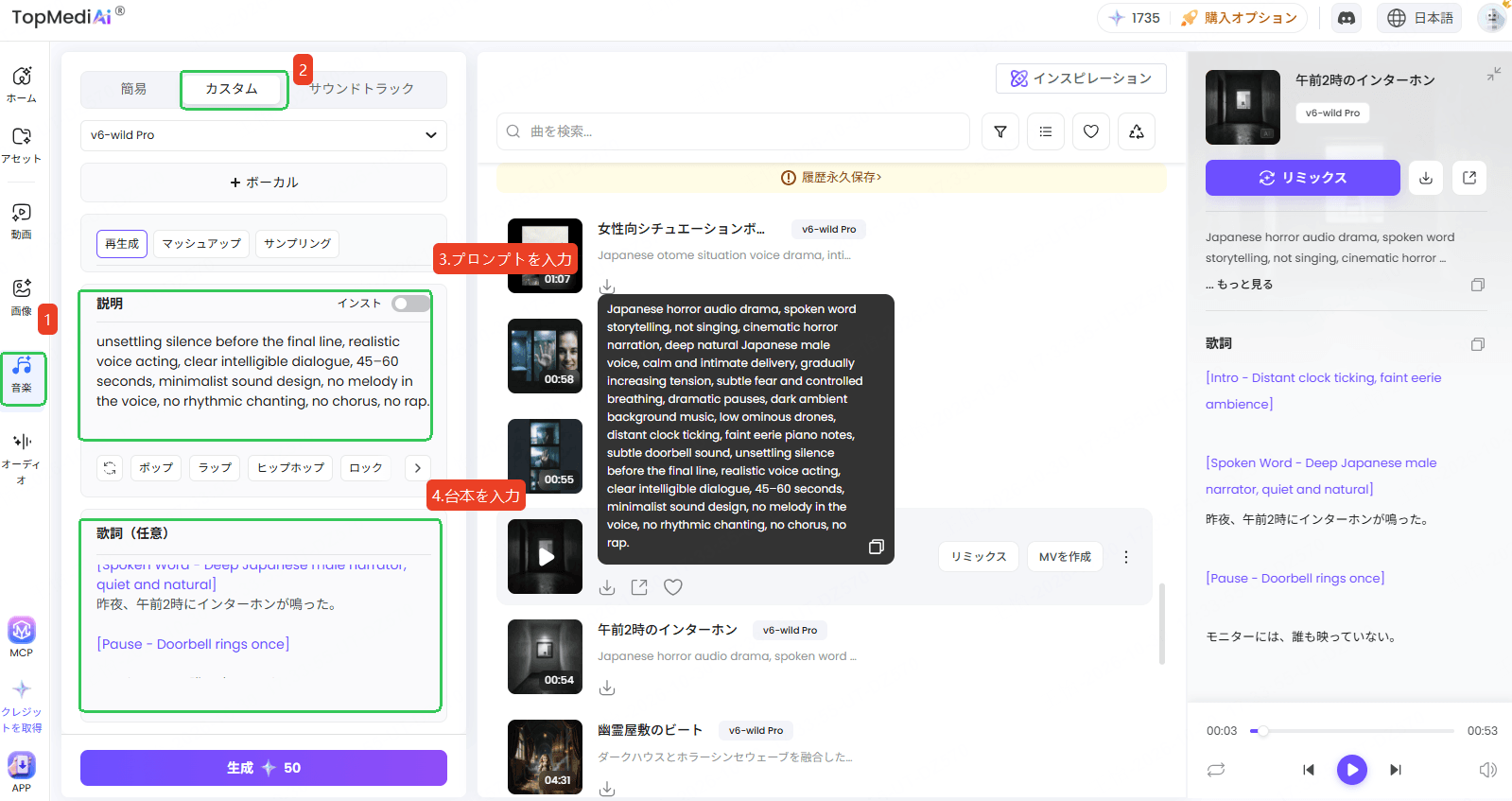Skip to the next track
The height and width of the screenshot is (801, 1512).
pyautogui.click(x=1396, y=770)
